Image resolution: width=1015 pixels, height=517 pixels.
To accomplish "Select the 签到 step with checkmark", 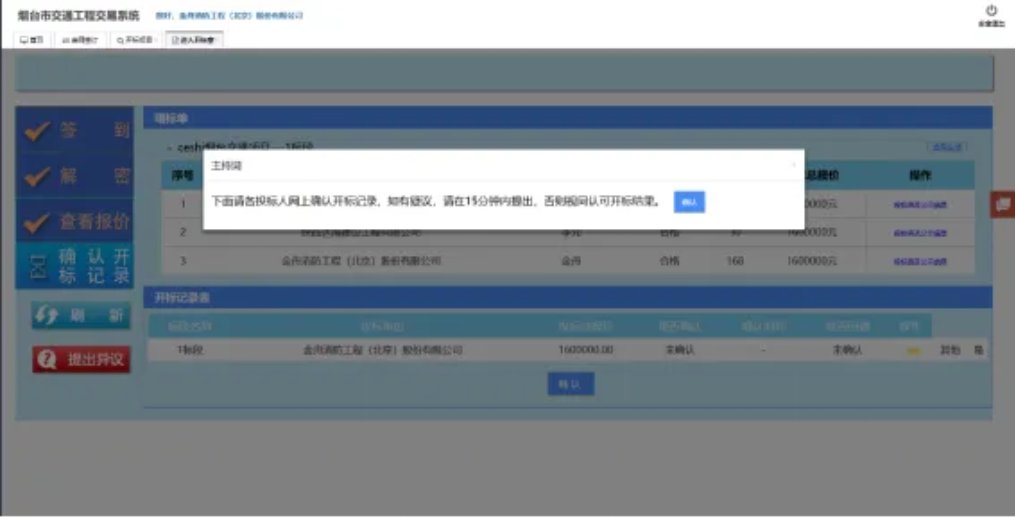I will (74, 130).
